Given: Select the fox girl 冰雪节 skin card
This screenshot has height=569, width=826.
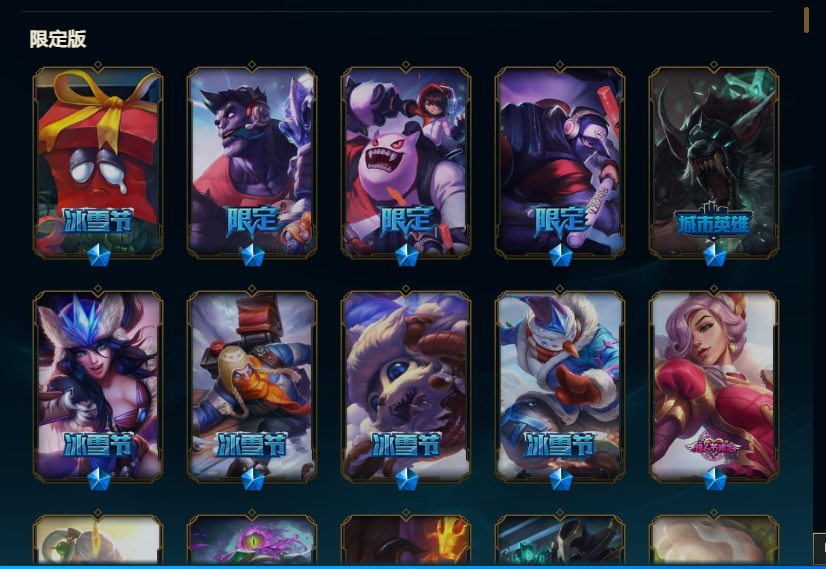Looking at the screenshot, I should pyautogui.click(x=98, y=386).
